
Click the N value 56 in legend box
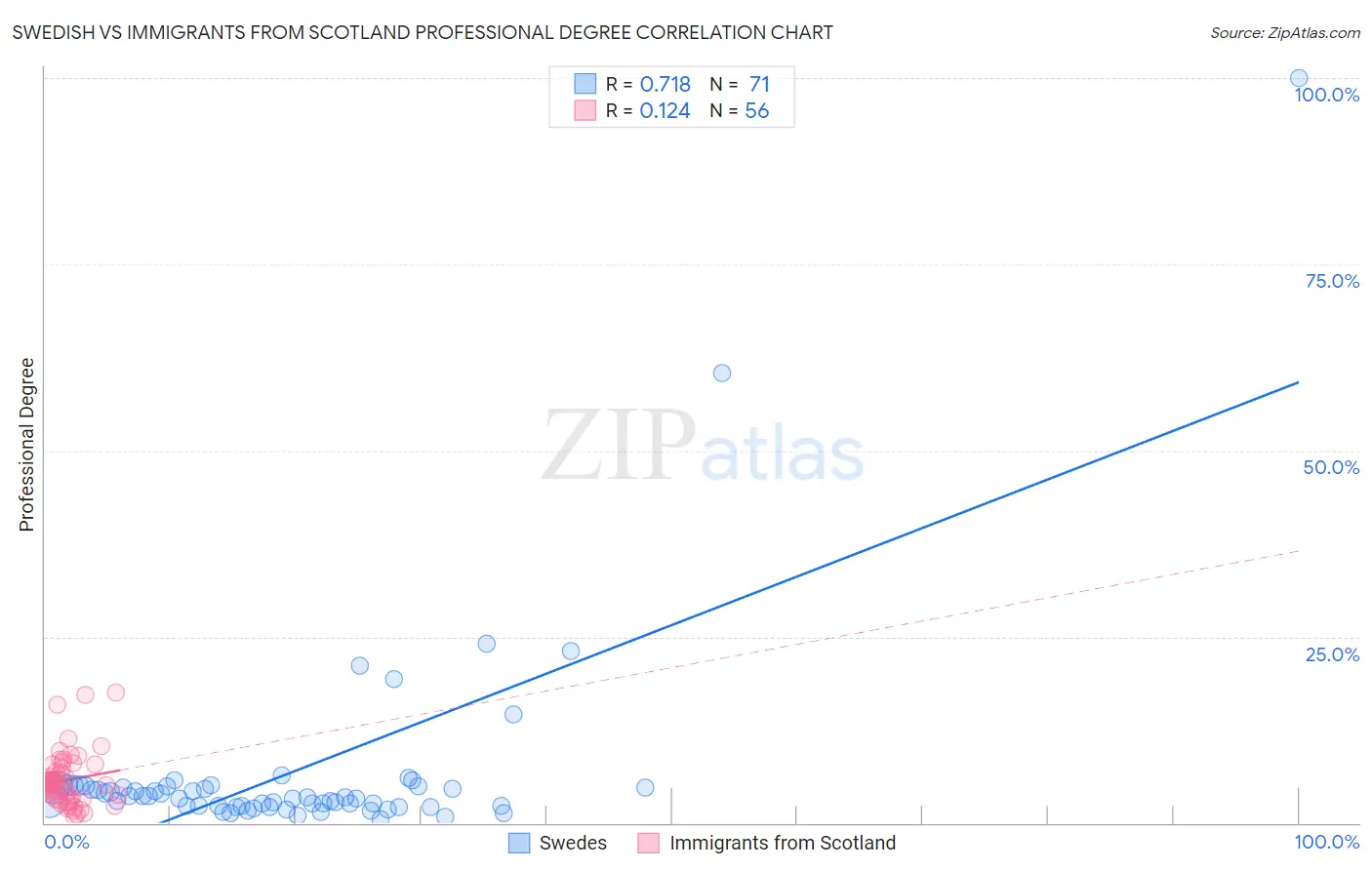coord(757,110)
